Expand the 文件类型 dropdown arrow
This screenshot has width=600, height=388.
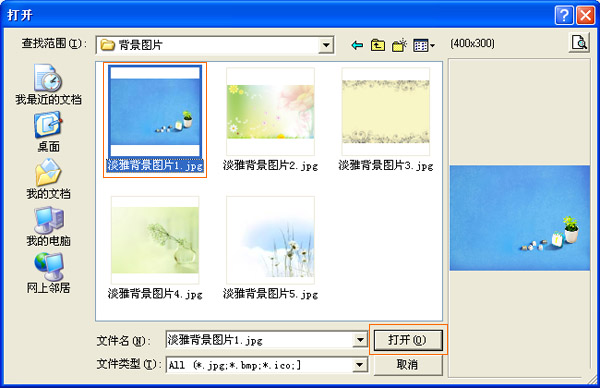click(360, 365)
